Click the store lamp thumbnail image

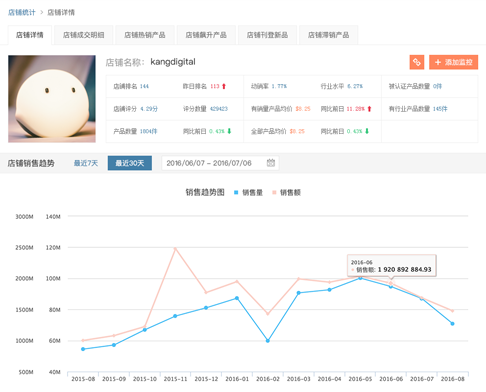click(52, 99)
